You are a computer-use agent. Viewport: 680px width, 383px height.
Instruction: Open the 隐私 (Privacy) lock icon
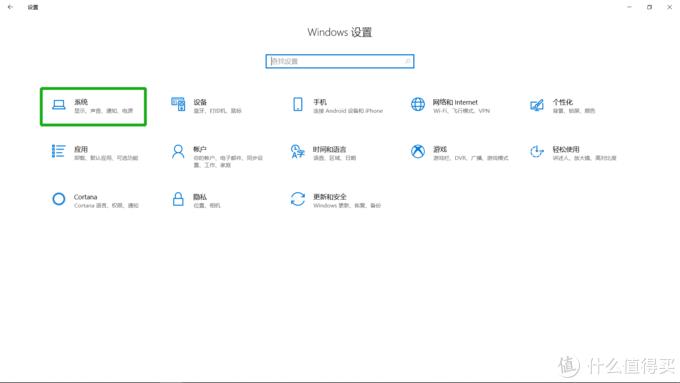pos(178,199)
